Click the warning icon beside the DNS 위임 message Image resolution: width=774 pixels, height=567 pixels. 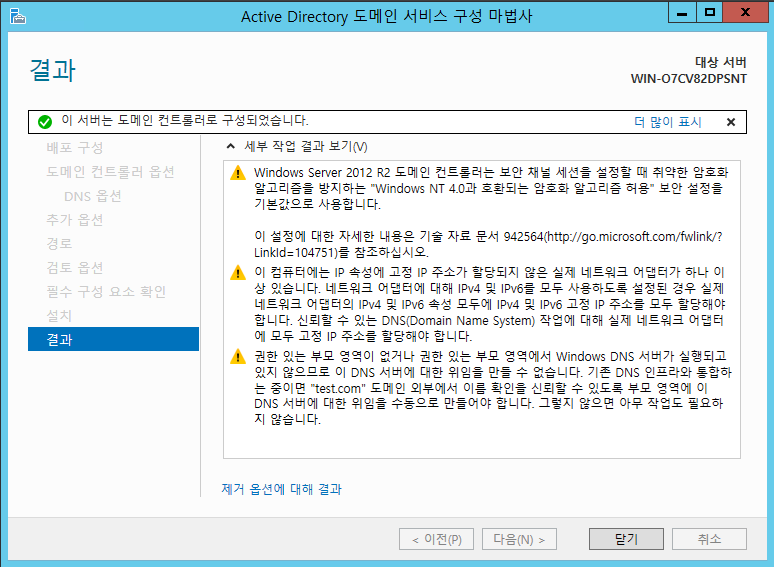(x=237, y=356)
